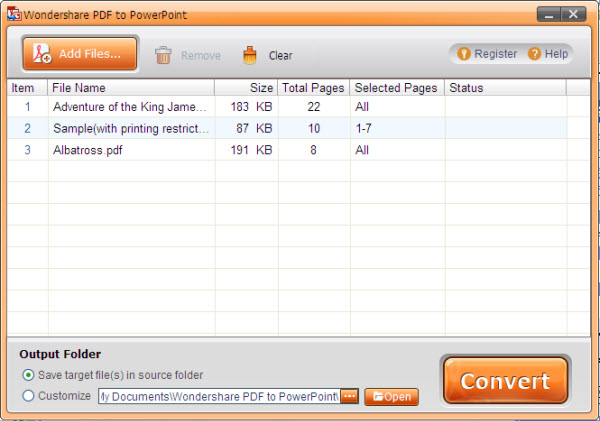This screenshot has height=421, width=600.
Task: Click the Remove text label
Action: (201, 55)
